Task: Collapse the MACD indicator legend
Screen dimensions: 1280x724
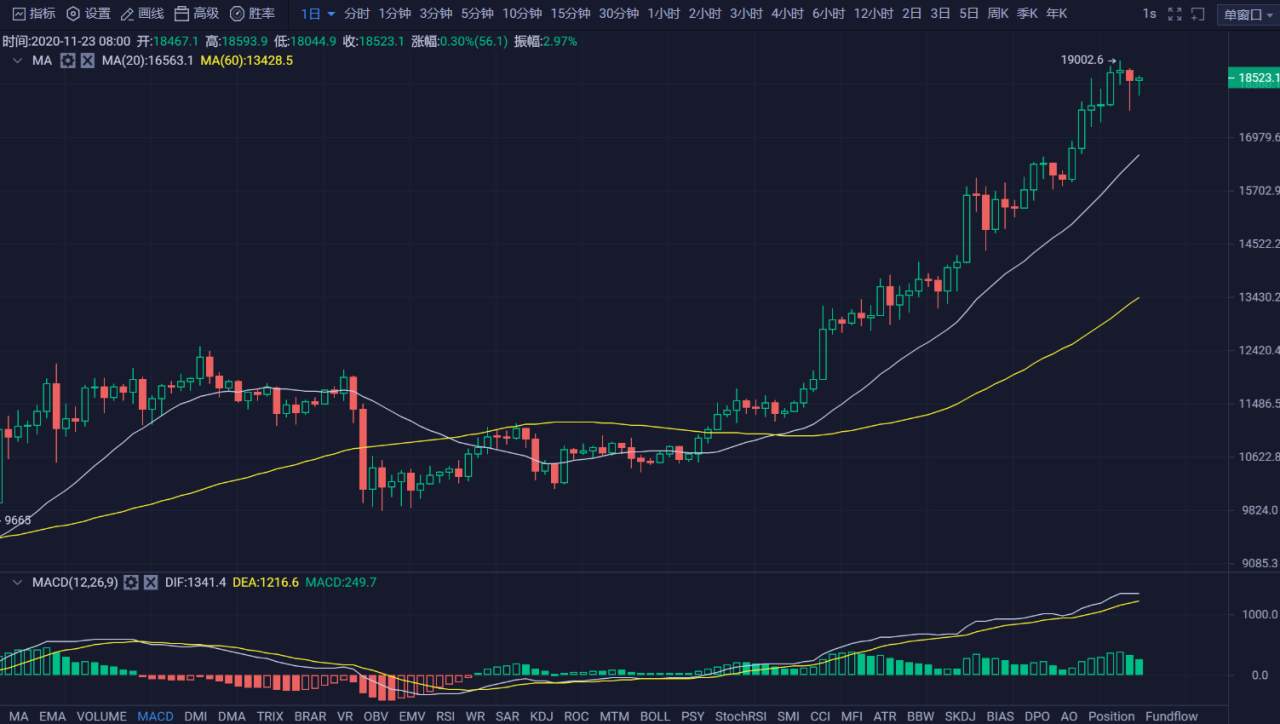Action: (x=17, y=582)
